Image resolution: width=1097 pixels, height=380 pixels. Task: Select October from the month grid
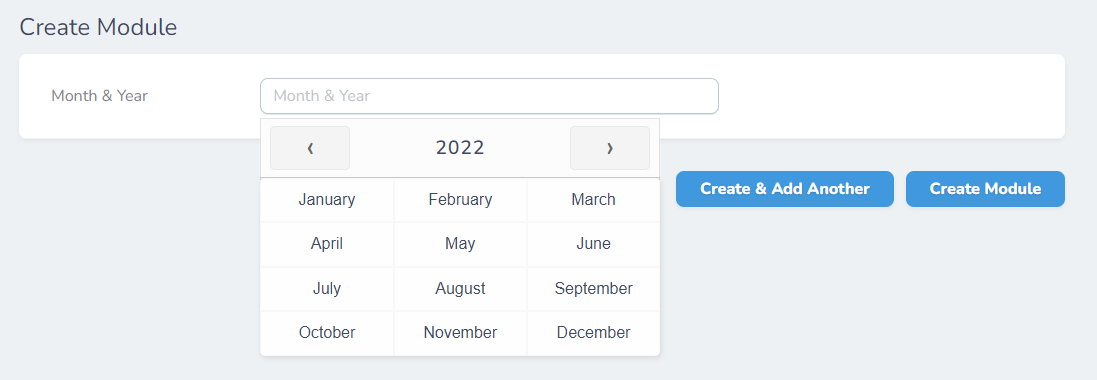pos(327,332)
